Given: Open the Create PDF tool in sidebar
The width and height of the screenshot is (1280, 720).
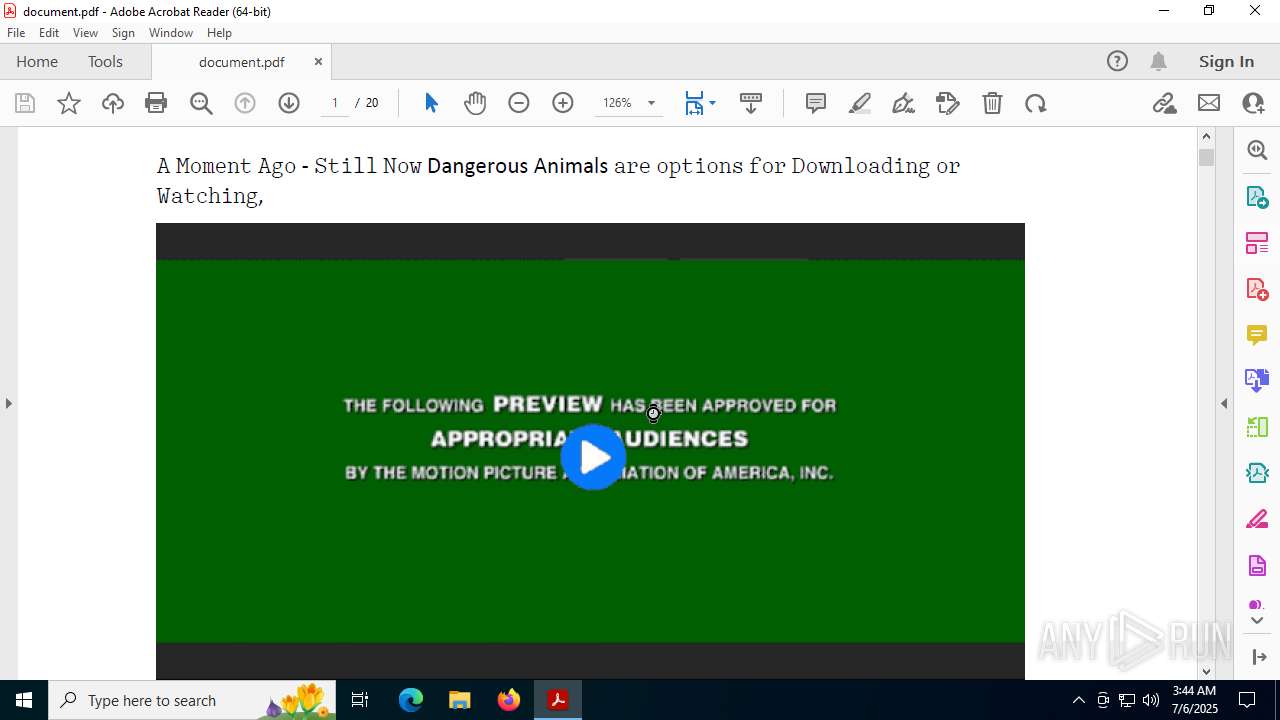Looking at the screenshot, I should point(1257,289).
